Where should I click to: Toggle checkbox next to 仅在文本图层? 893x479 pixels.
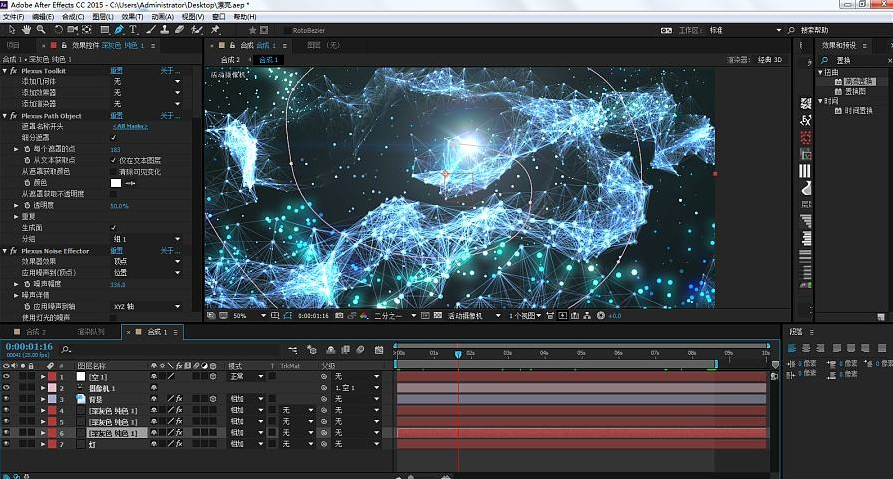click(x=113, y=161)
